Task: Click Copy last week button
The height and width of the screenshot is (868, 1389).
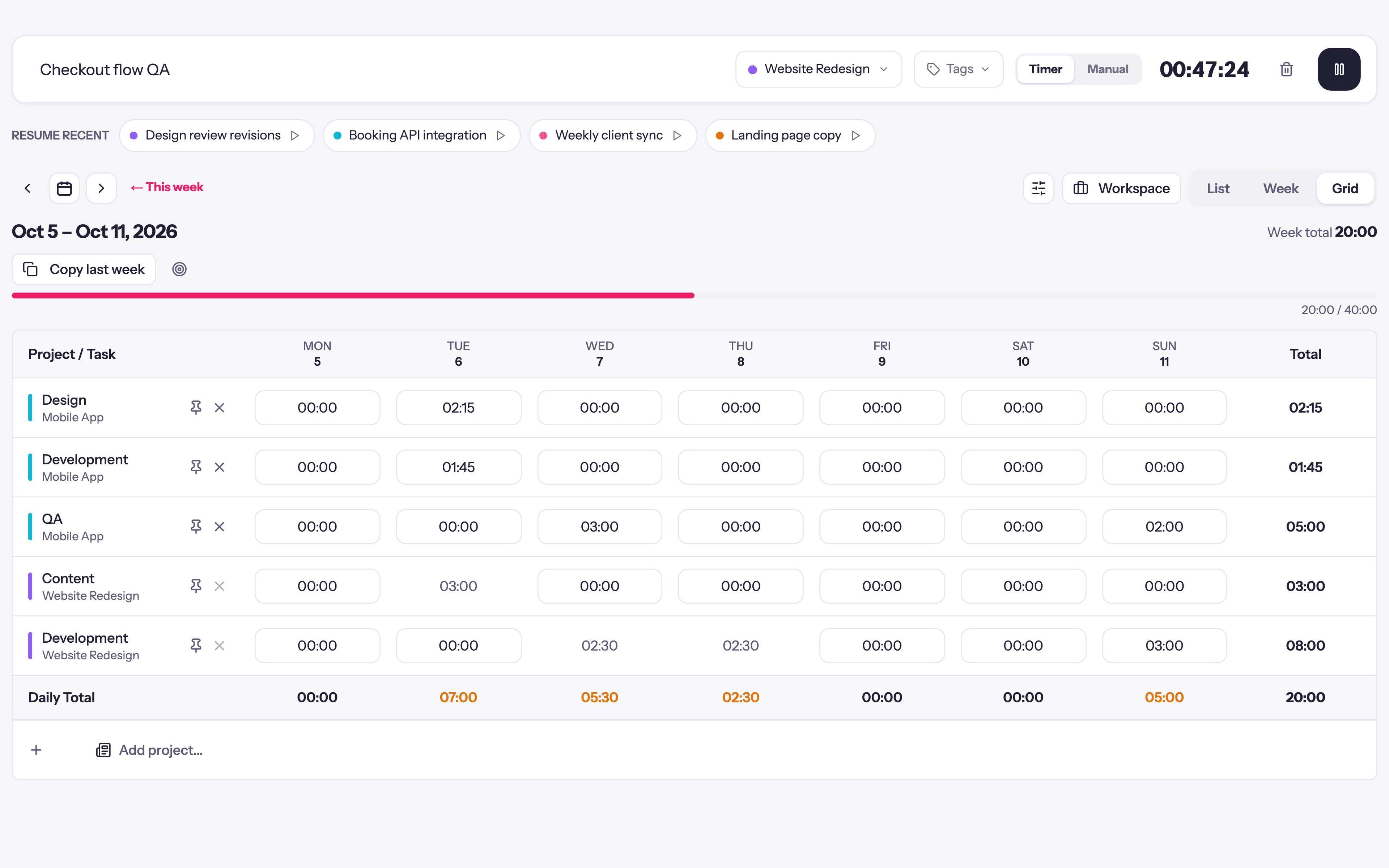Action: click(84, 269)
